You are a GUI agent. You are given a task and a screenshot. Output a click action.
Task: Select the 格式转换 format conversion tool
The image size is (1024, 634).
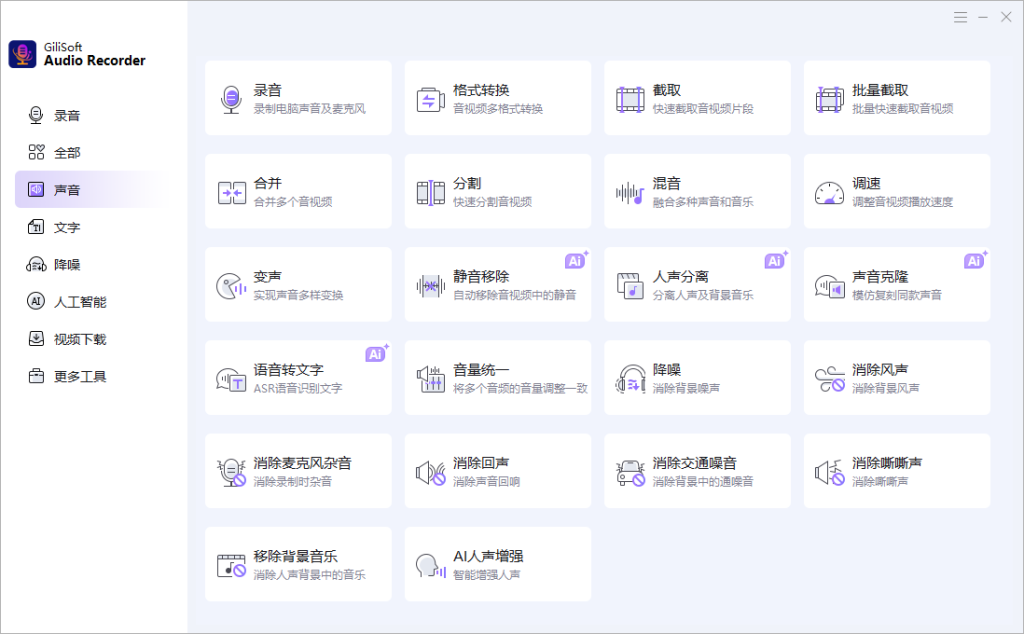(497, 97)
